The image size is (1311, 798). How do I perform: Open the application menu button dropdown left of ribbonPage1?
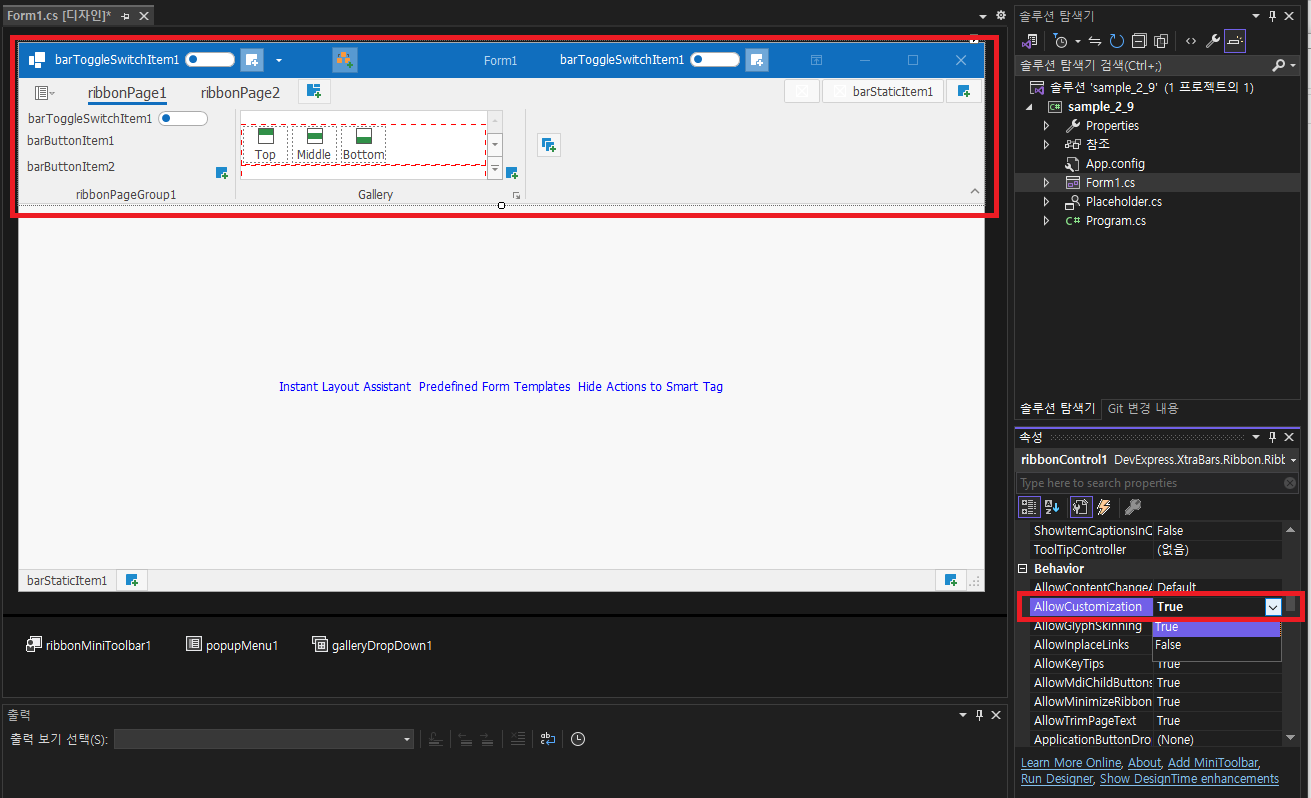pos(44,93)
